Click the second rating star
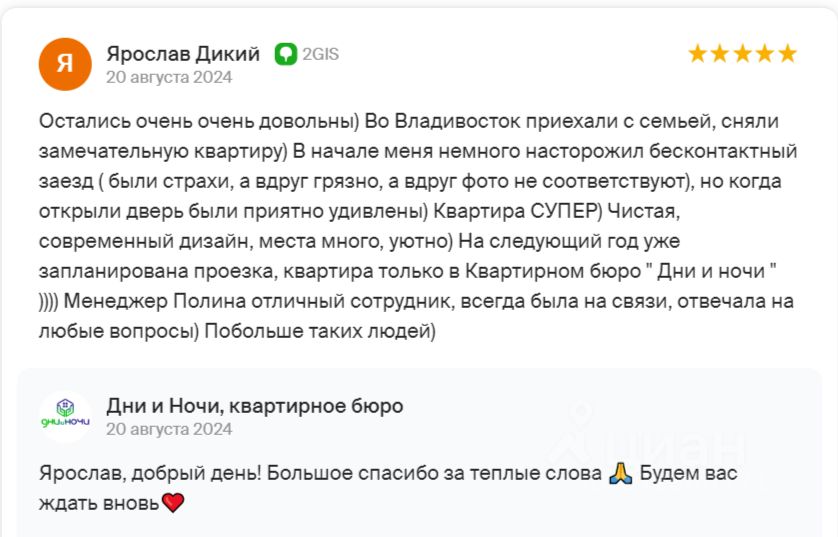The height and width of the screenshot is (537, 838). click(720, 54)
